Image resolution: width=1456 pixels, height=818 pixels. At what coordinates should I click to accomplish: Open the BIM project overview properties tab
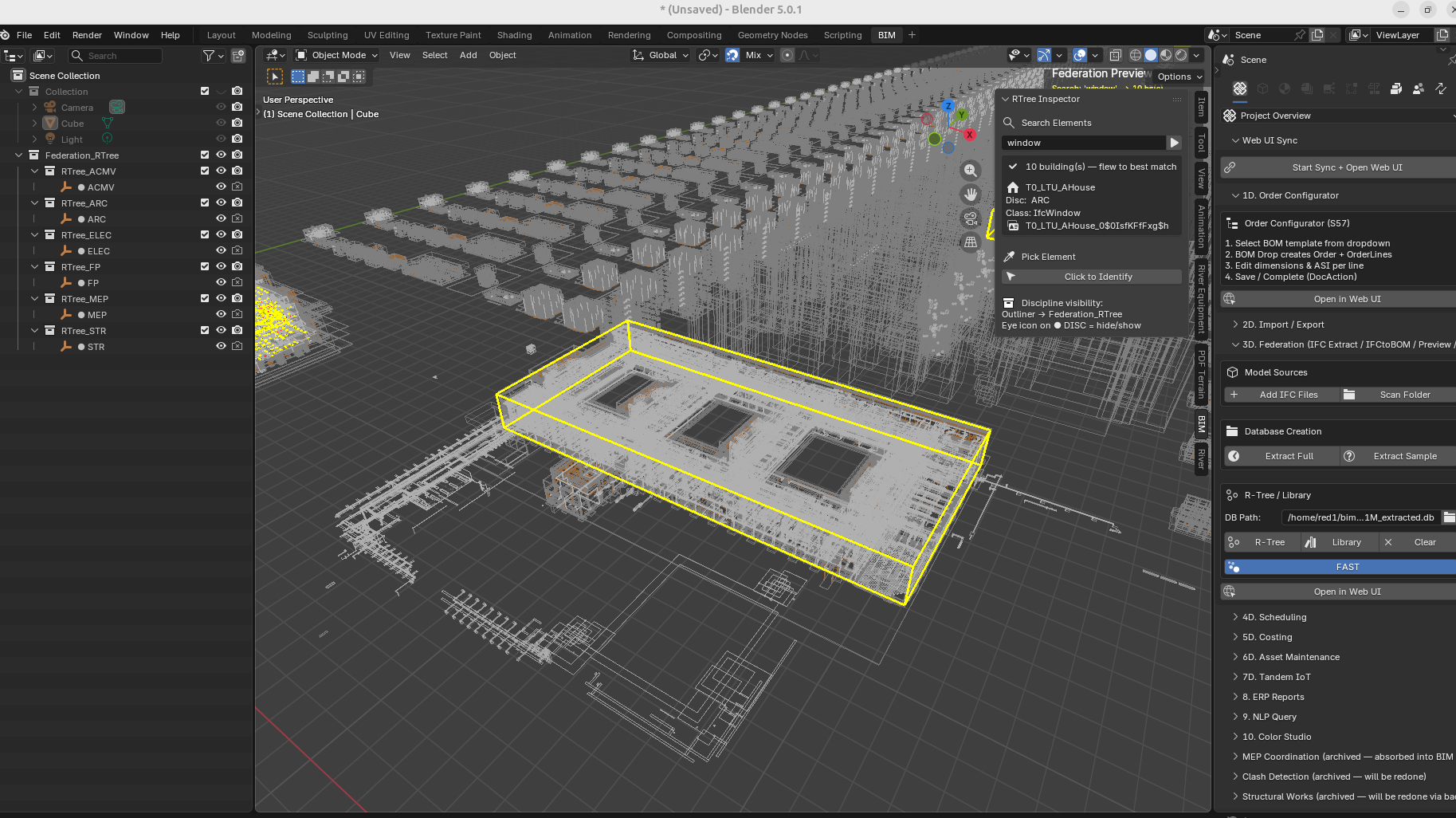pyautogui.click(x=1239, y=88)
